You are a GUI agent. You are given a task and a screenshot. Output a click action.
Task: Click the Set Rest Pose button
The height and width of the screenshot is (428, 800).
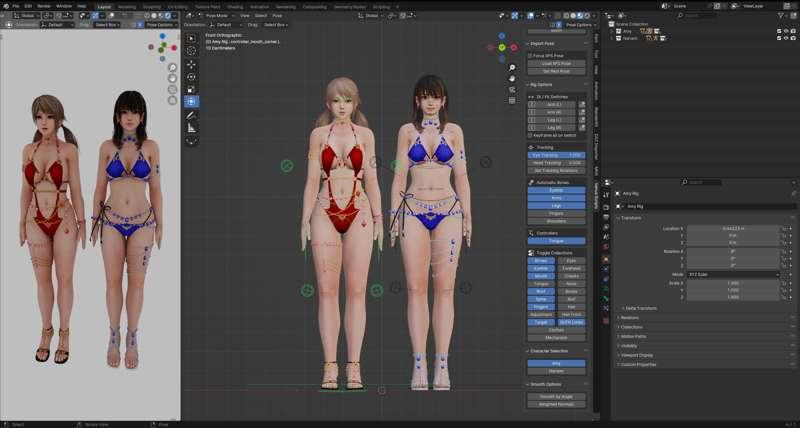click(x=556, y=71)
